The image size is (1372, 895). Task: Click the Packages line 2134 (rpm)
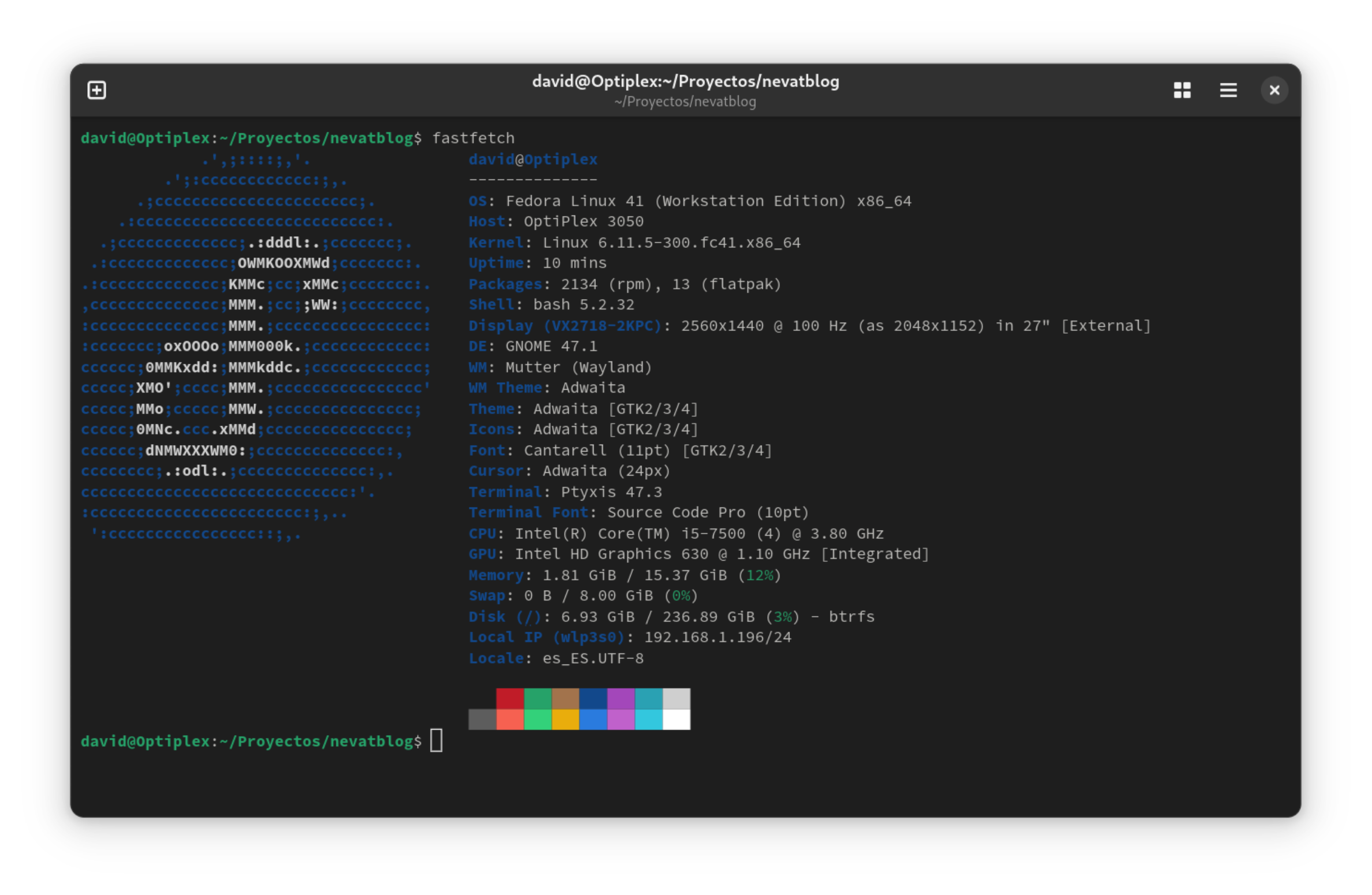pyautogui.click(x=625, y=284)
